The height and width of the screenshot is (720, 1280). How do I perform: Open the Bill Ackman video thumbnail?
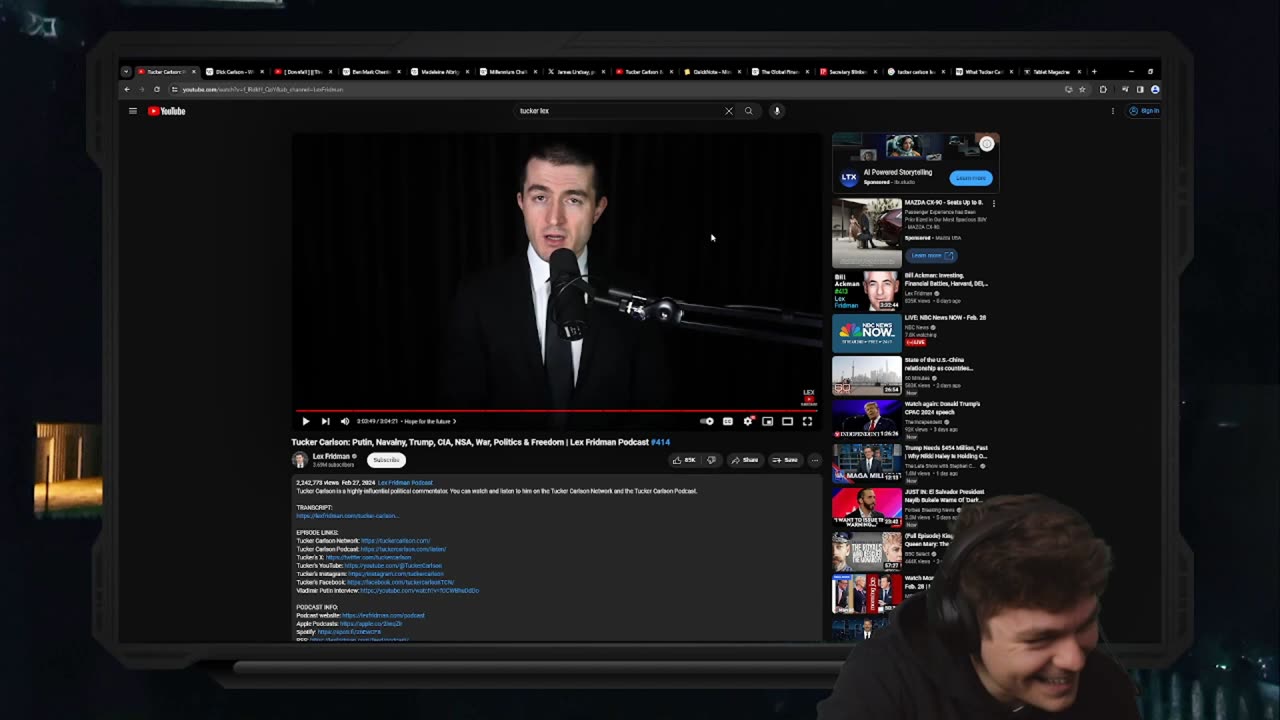[x=866, y=291]
